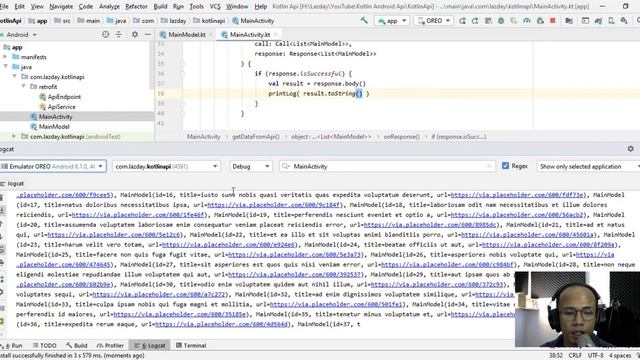Viewport: 640px width, 360px height.
Task: Select MainModel in project tree
Action: pyautogui.click(x=54, y=127)
